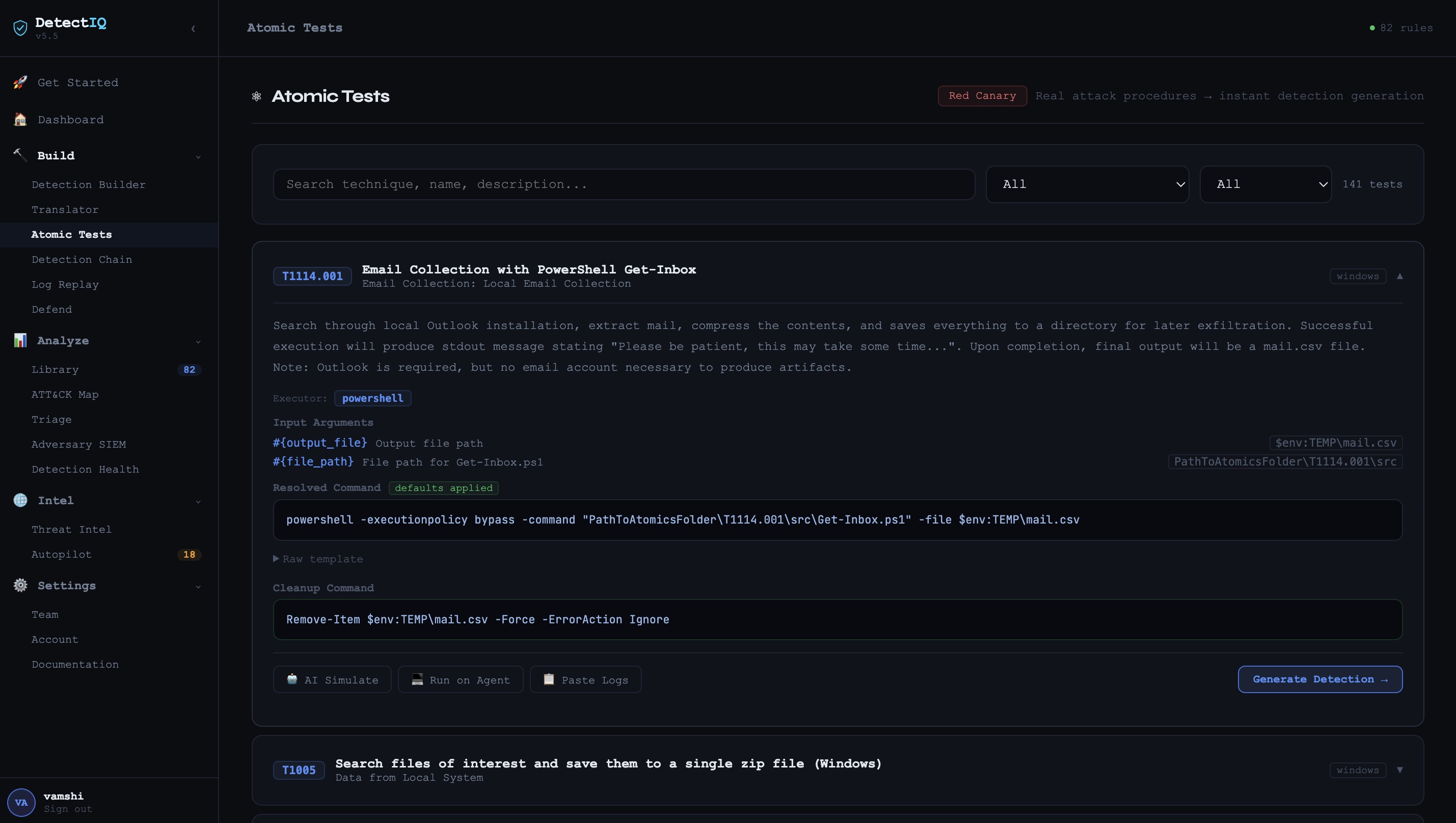The height and width of the screenshot is (823, 1456).
Task: Click Generate Detection button
Action: pyautogui.click(x=1320, y=679)
